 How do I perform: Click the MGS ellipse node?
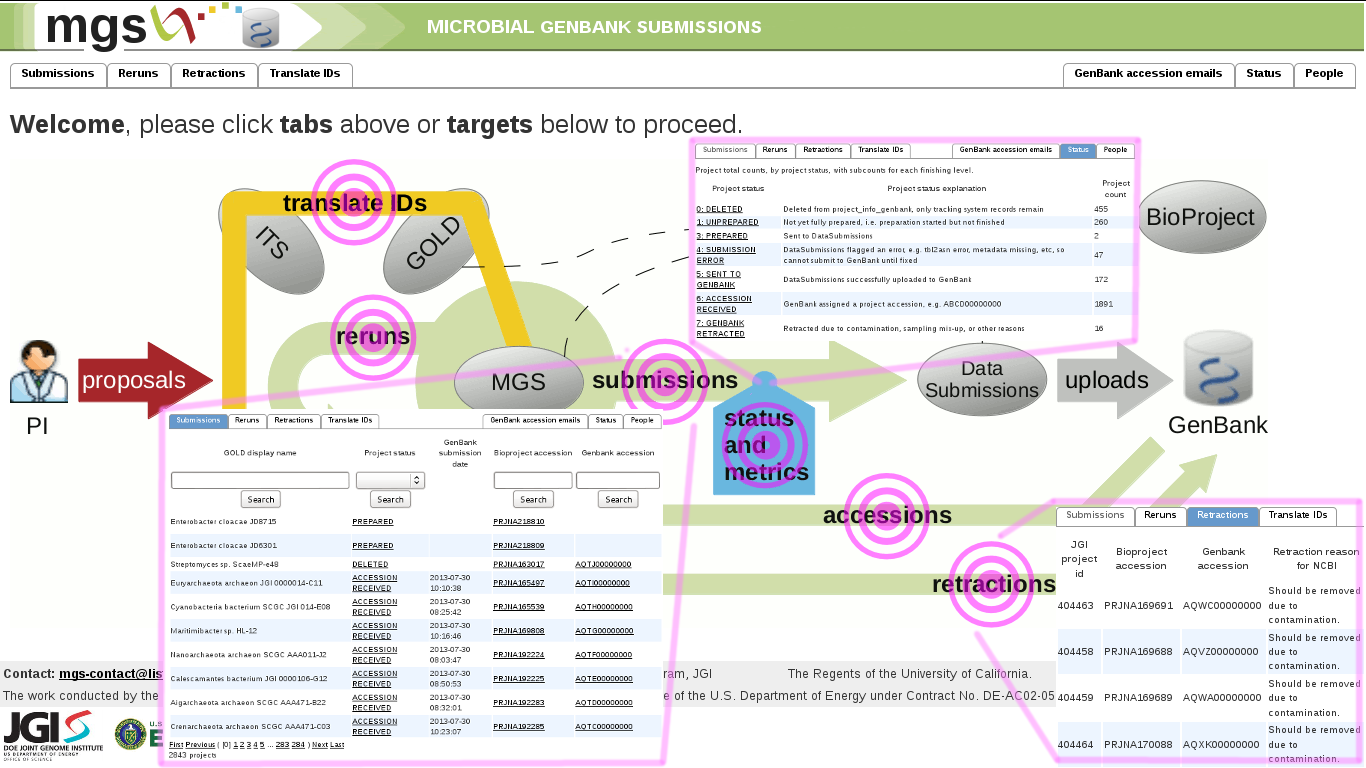pos(518,382)
